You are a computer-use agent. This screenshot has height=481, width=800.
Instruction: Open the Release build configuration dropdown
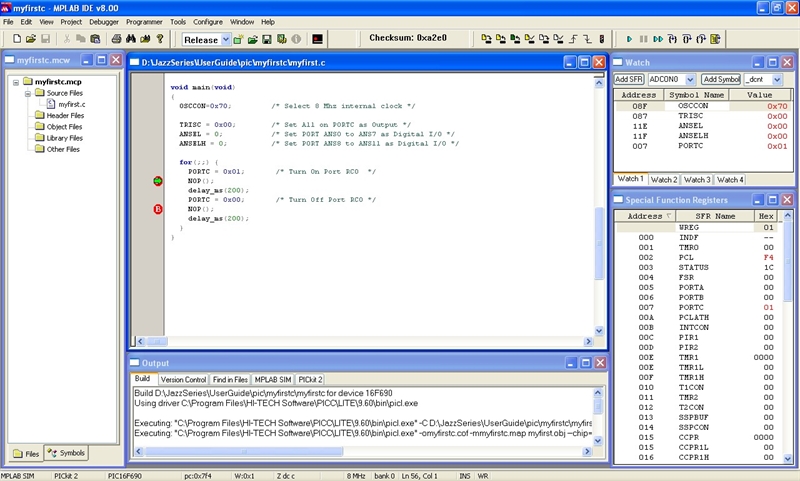pos(226,39)
